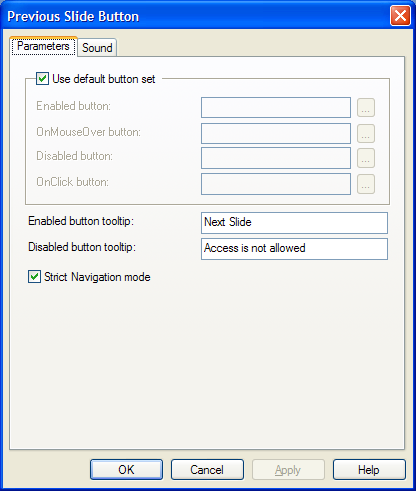Click browse button for OnMouseOver button
The width and height of the screenshot is (416, 491).
pyautogui.click(x=366, y=133)
